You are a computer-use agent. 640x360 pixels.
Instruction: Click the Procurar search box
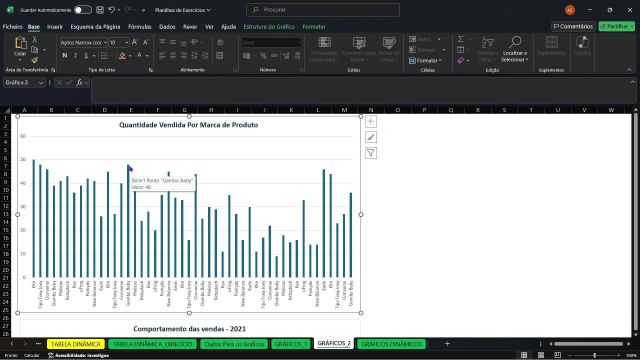click(323, 10)
